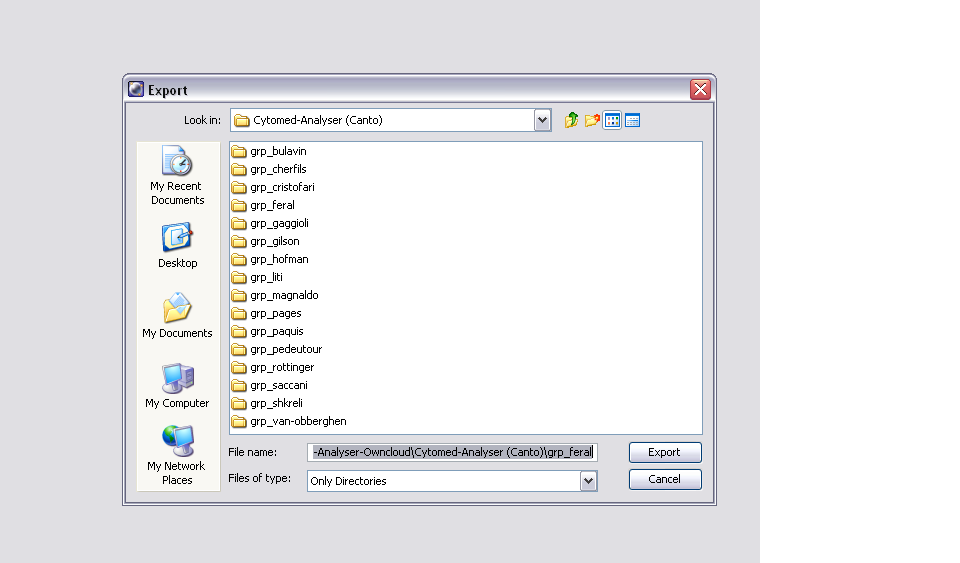The height and width of the screenshot is (563, 960).
Task: Select the grp_rottinger folder
Action: (281, 367)
